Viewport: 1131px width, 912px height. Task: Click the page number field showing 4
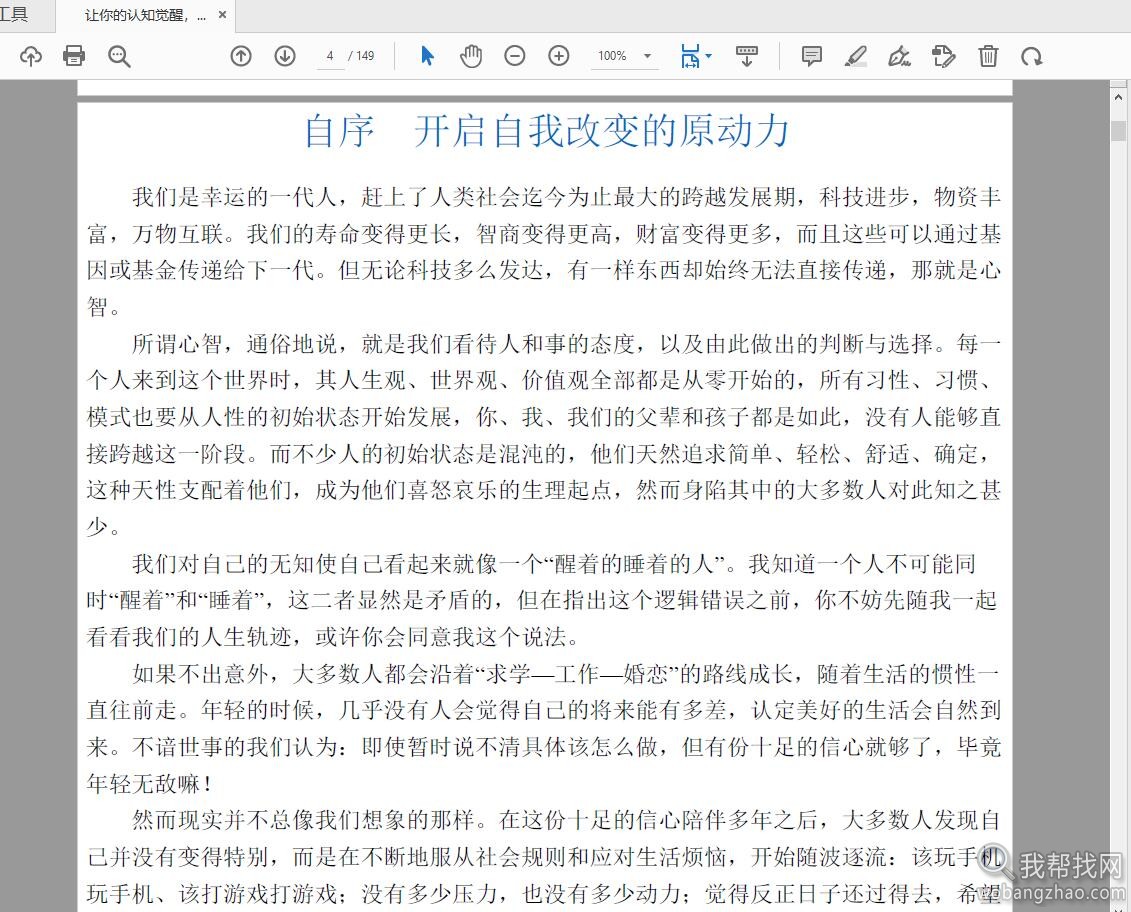tap(330, 56)
